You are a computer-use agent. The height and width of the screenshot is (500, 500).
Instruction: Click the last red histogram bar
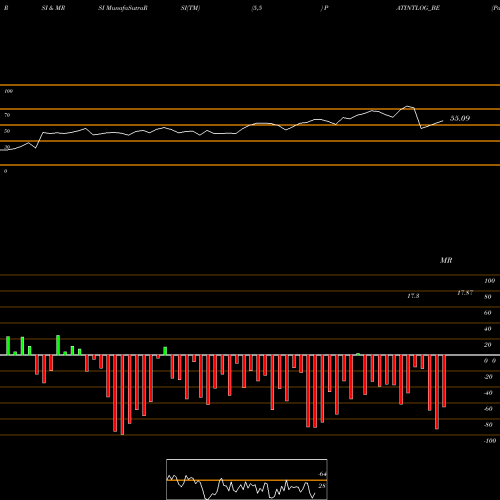444,381
